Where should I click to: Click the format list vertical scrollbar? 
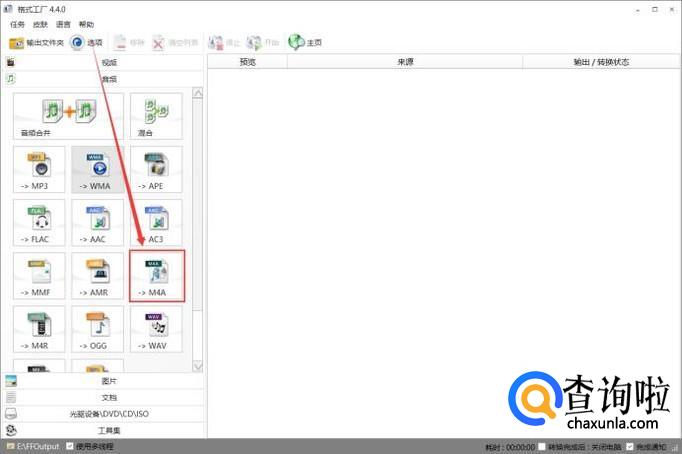[x=197, y=200]
